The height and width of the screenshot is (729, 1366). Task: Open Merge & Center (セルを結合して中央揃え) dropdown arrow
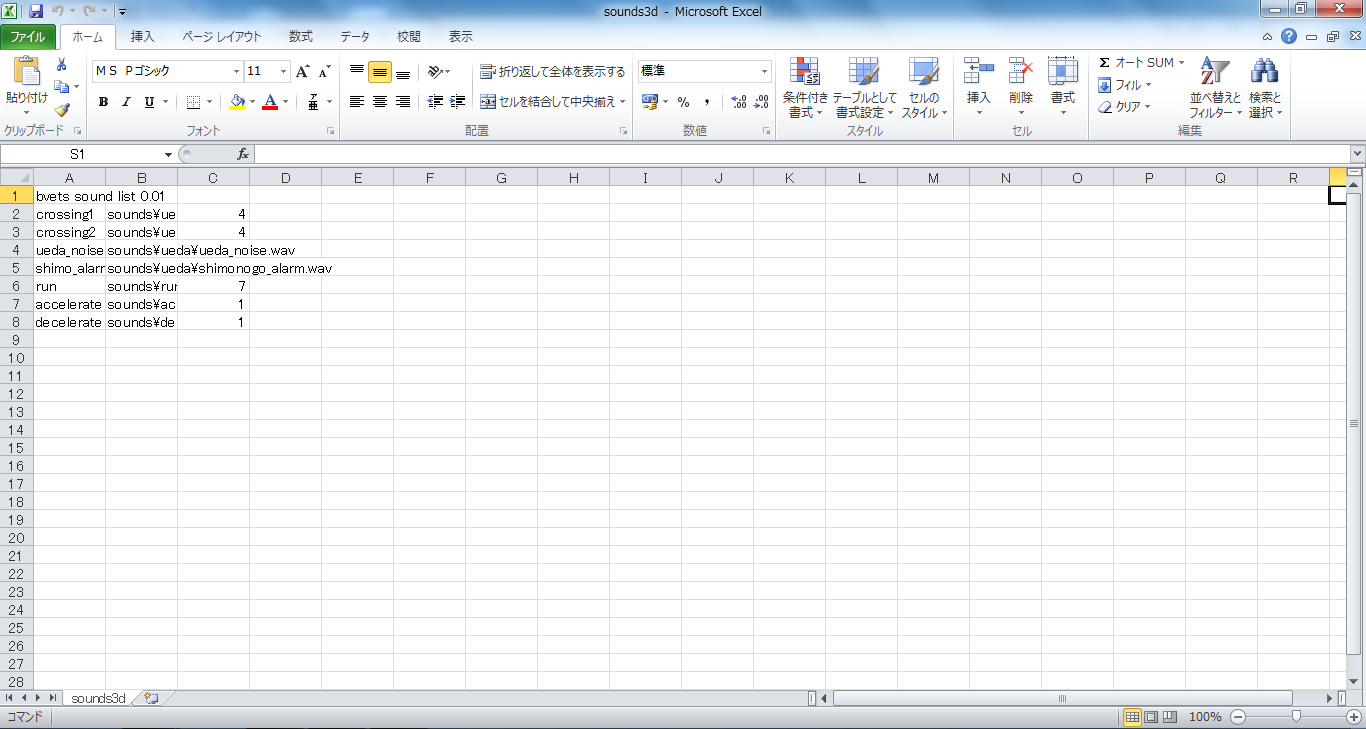622,102
